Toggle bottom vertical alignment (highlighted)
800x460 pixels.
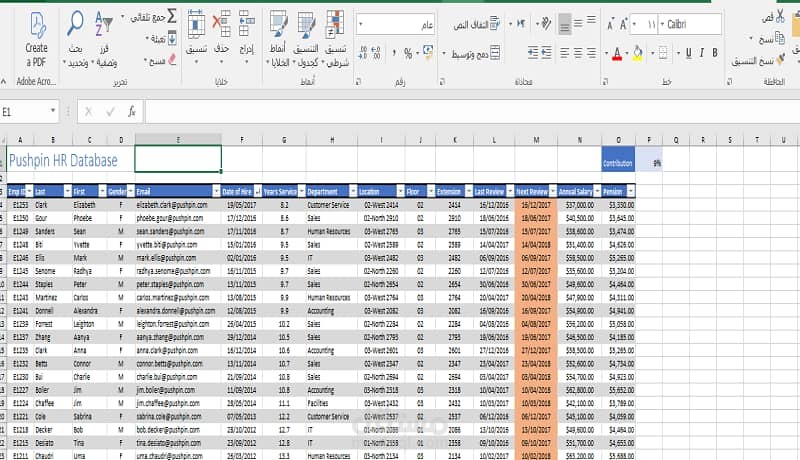point(564,24)
